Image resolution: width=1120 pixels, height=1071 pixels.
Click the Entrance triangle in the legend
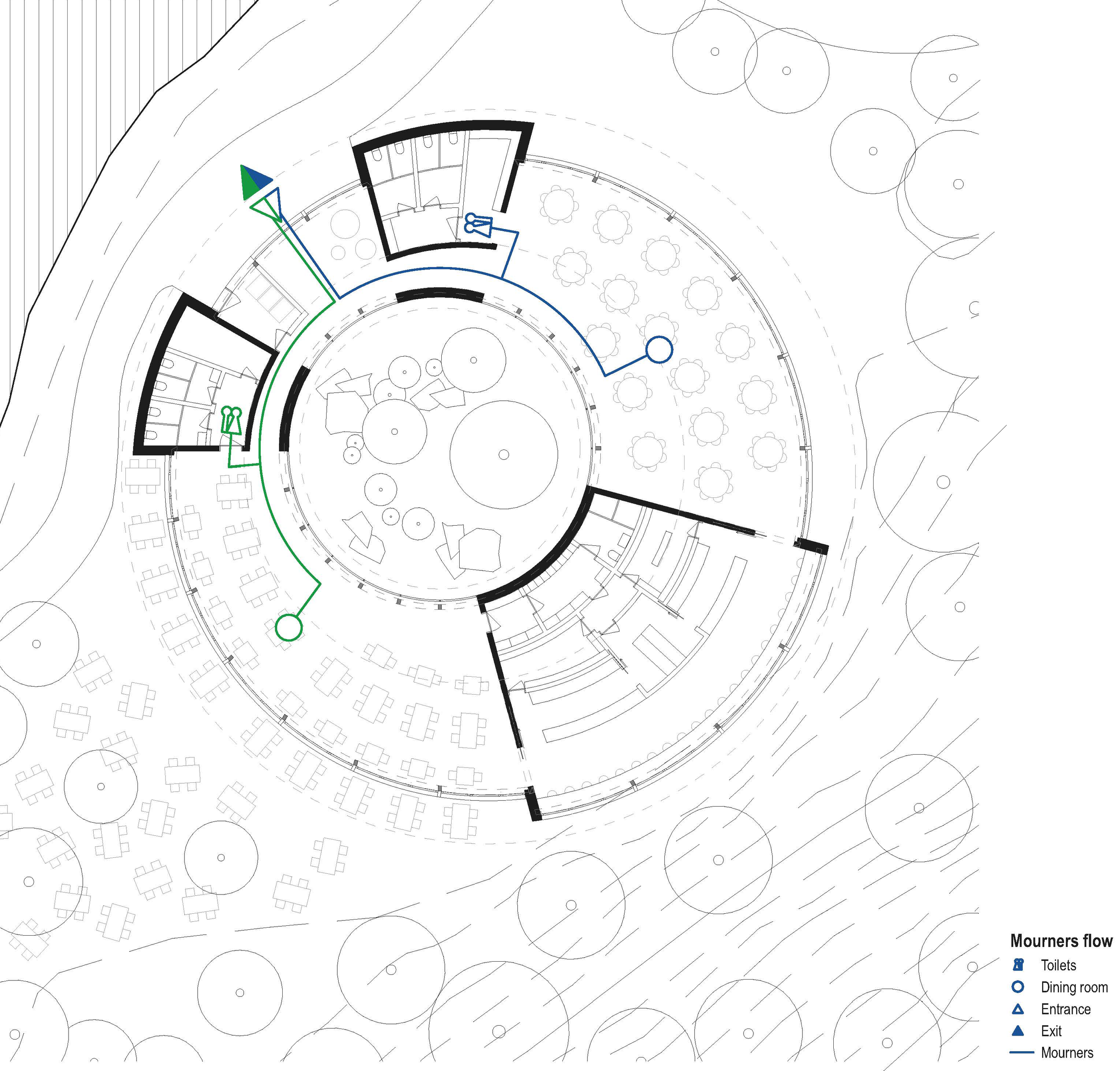coord(1017,1009)
